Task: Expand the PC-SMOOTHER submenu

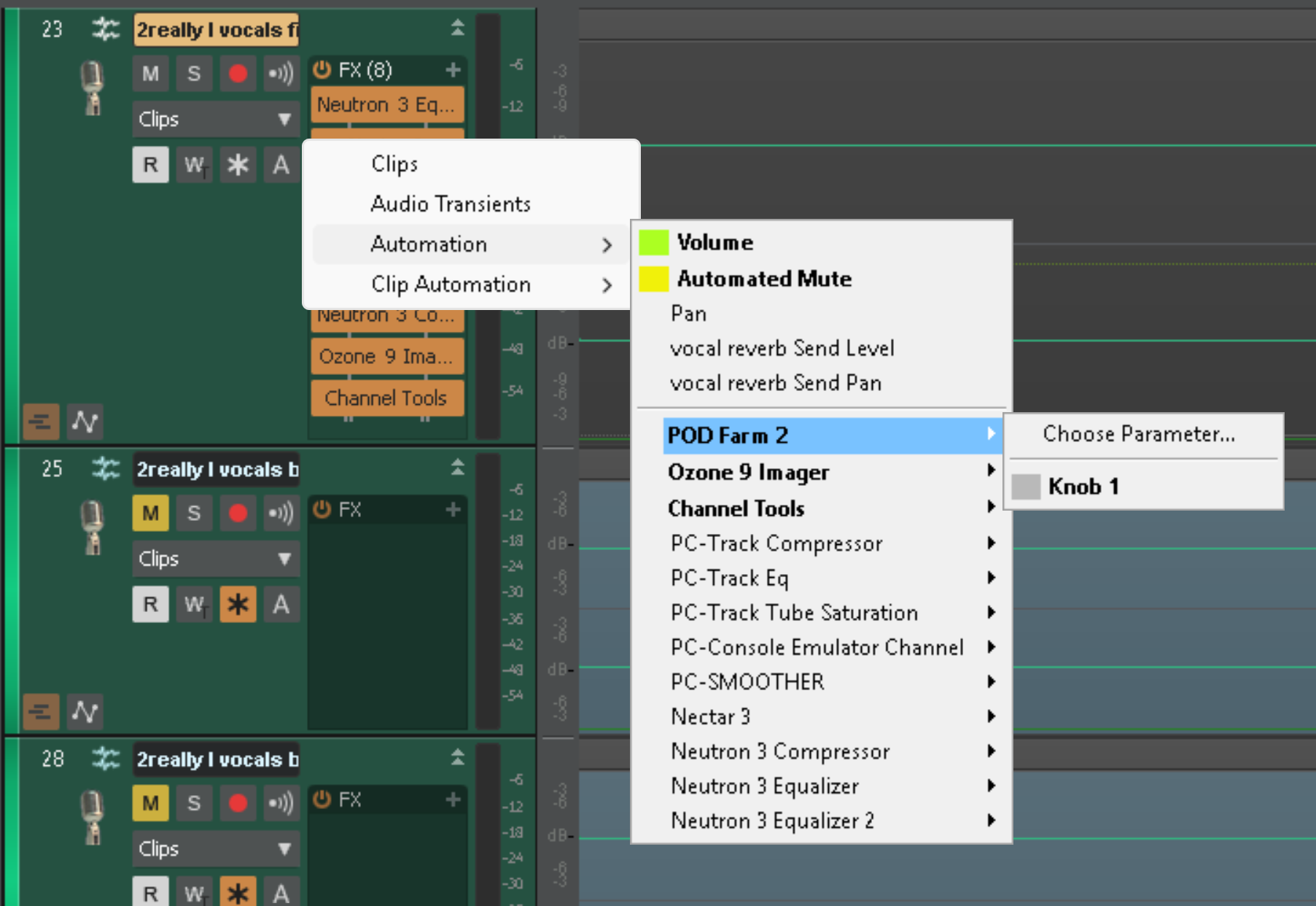Action: point(833,683)
